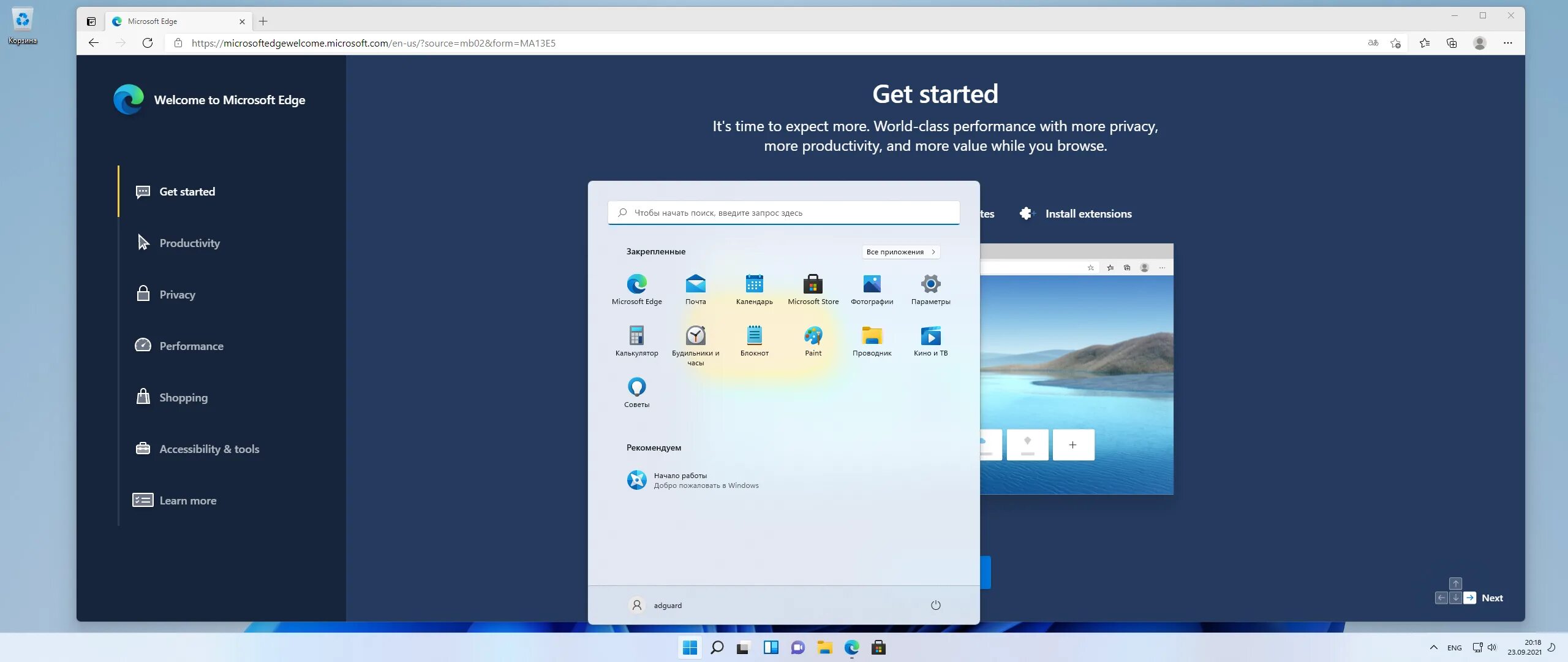Select Learn more in Edge sidebar
This screenshot has height=662, width=1568.
pos(175,501)
